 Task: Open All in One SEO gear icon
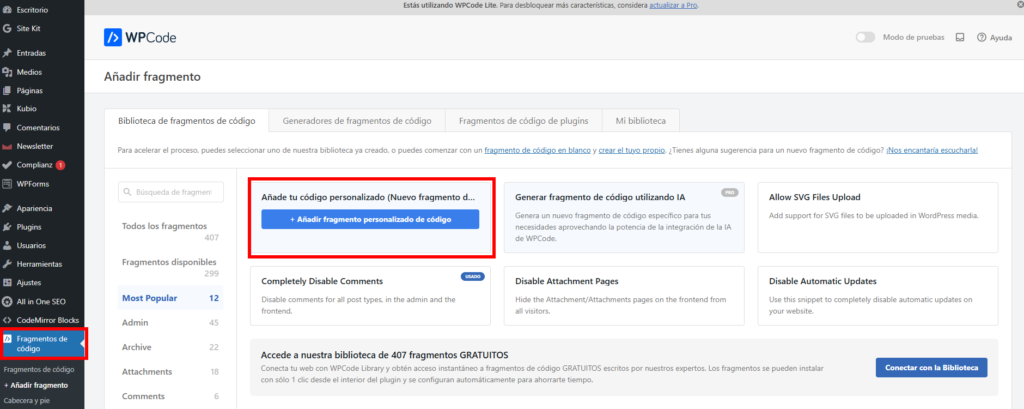click(7, 302)
